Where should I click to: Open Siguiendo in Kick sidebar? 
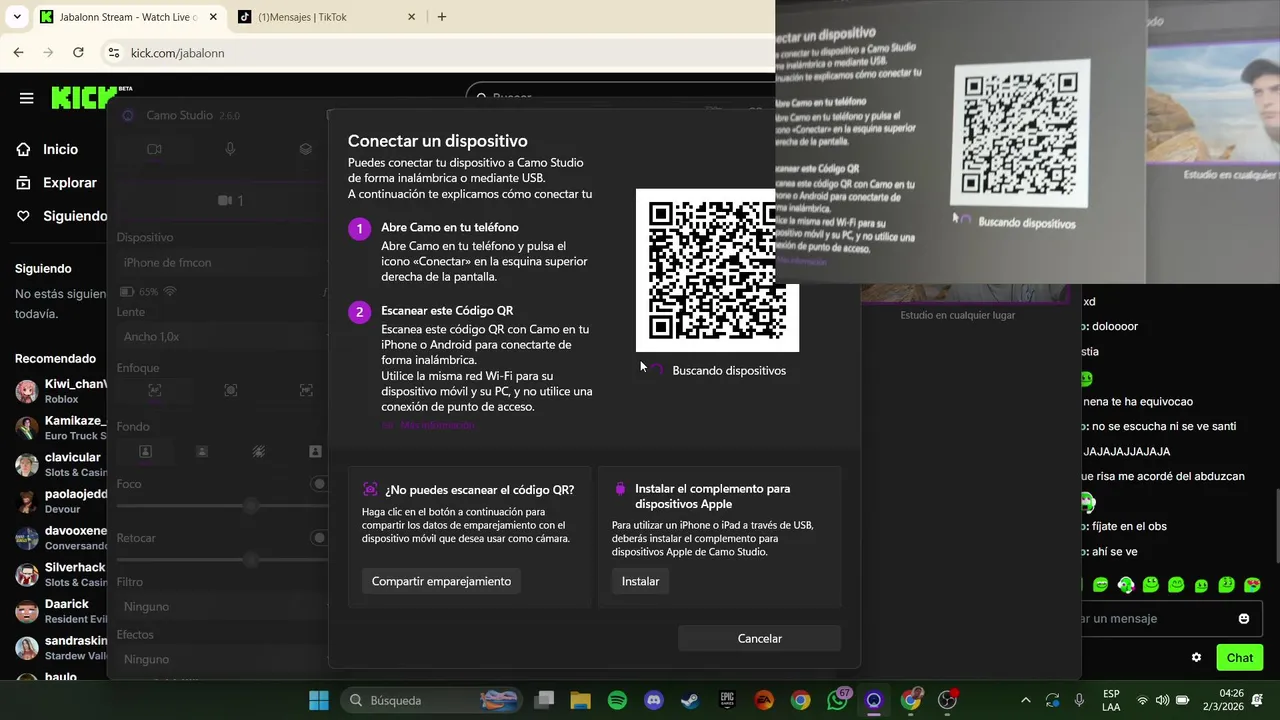[x=60, y=216]
